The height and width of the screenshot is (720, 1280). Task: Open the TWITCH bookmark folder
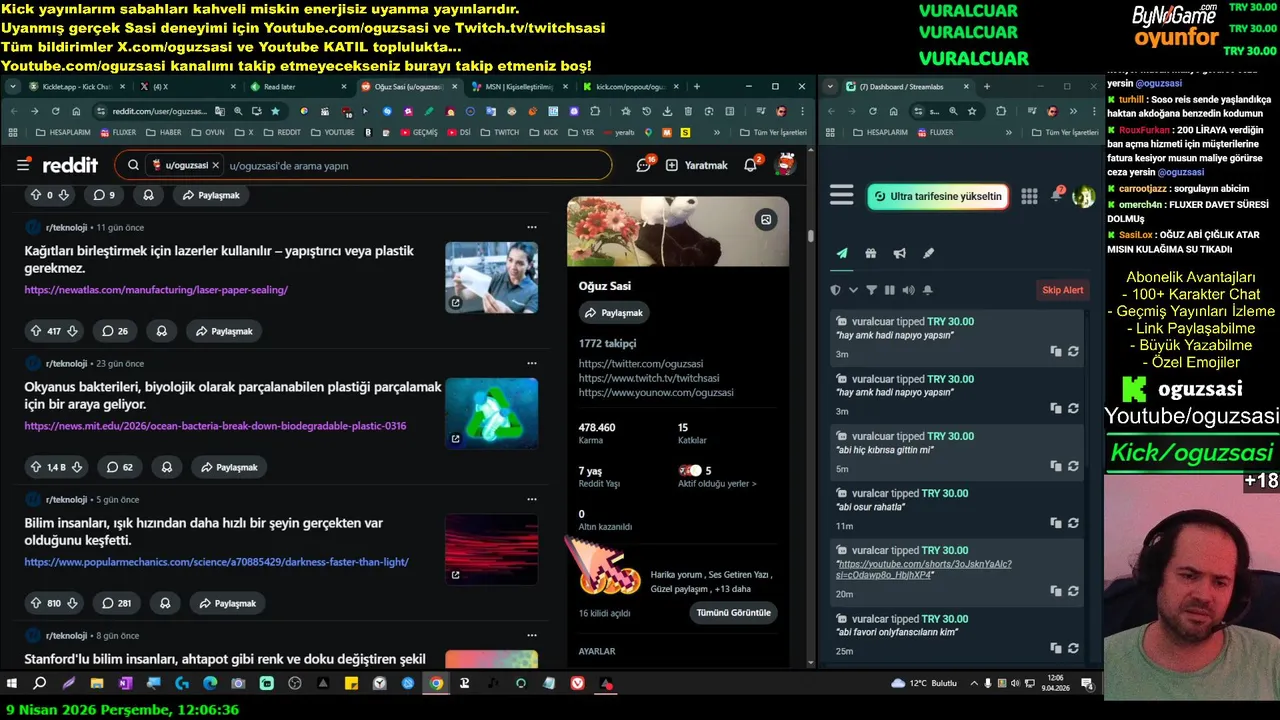[x=500, y=132]
